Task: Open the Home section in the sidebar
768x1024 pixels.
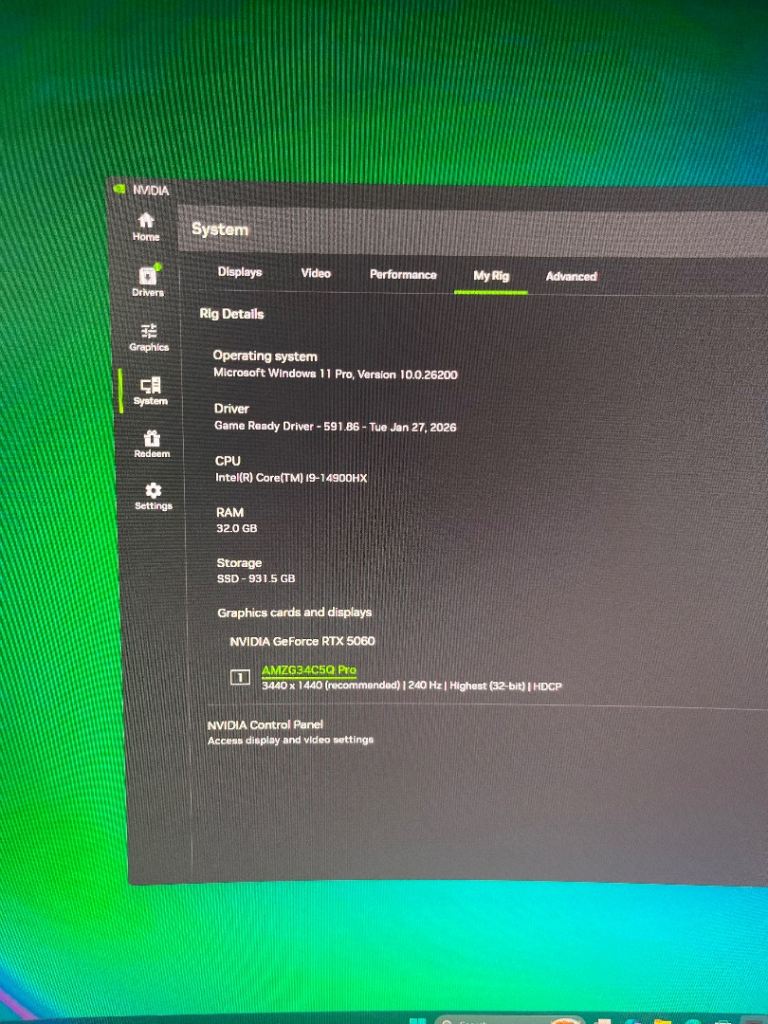Action: pyautogui.click(x=146, y=226)
